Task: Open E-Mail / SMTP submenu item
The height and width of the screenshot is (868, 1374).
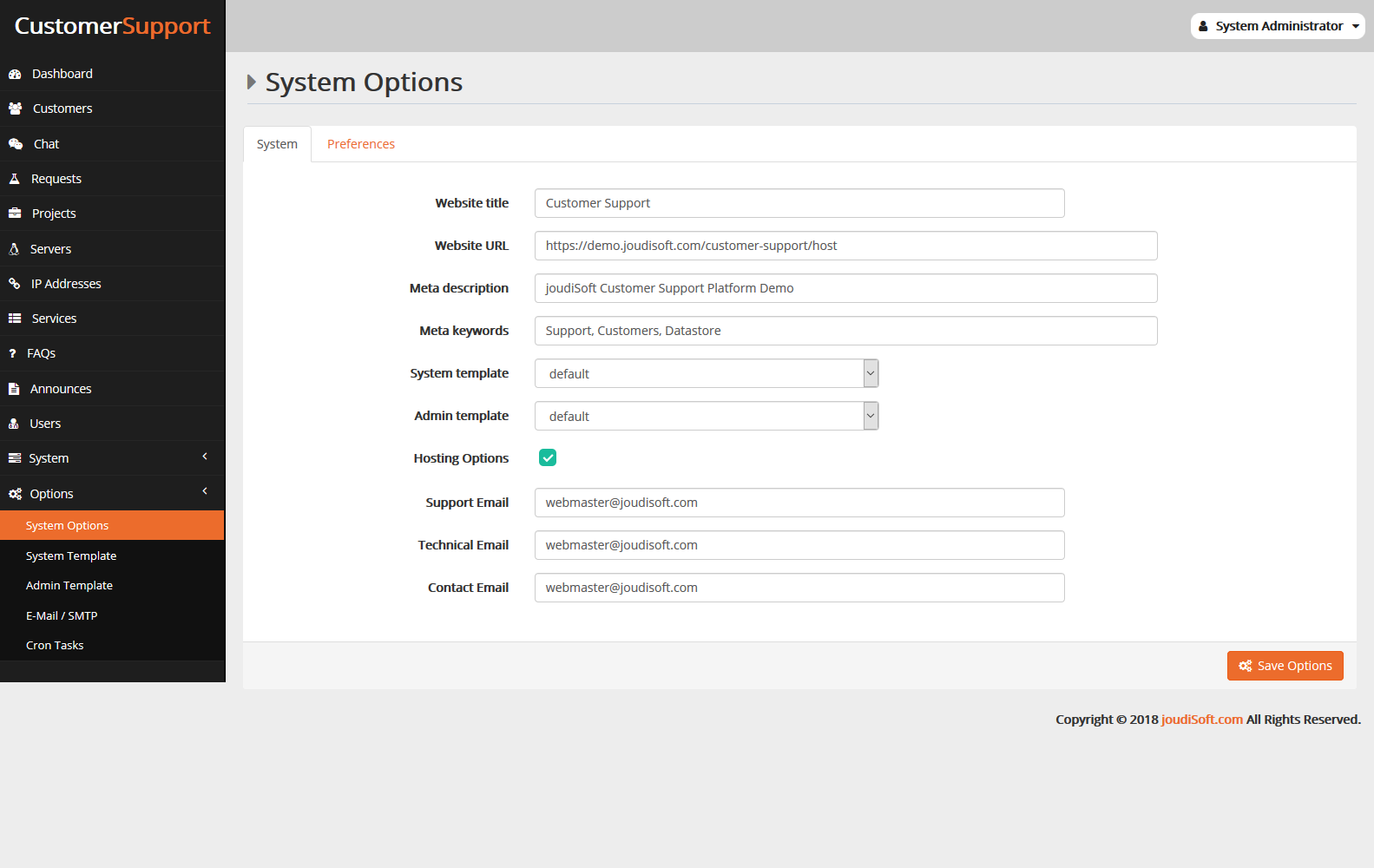Action: coord(112,615)
